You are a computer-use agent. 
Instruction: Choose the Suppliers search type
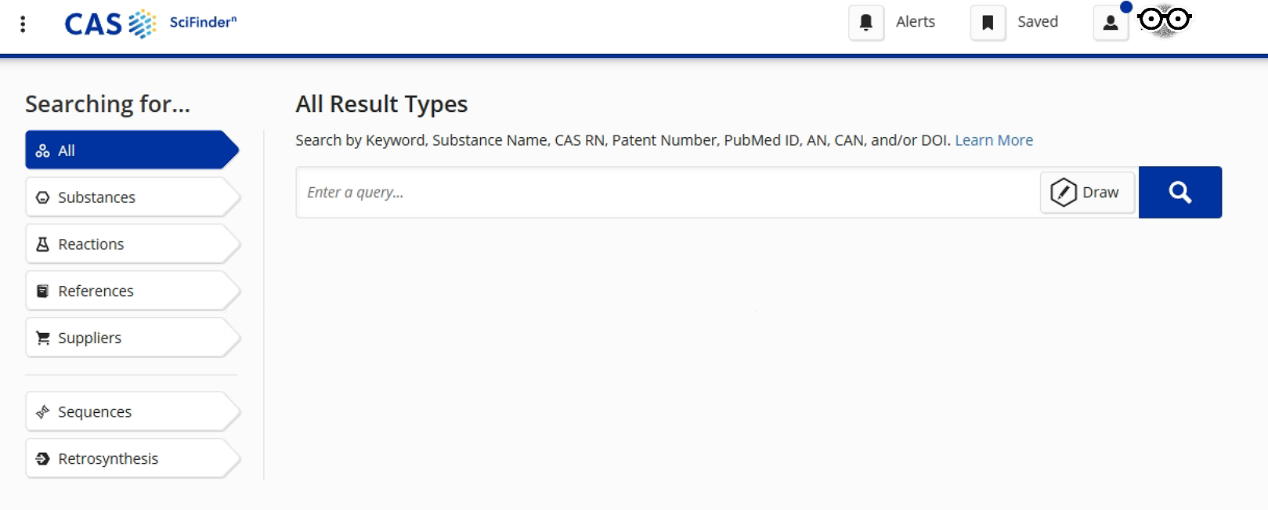(x=130, y=338)
